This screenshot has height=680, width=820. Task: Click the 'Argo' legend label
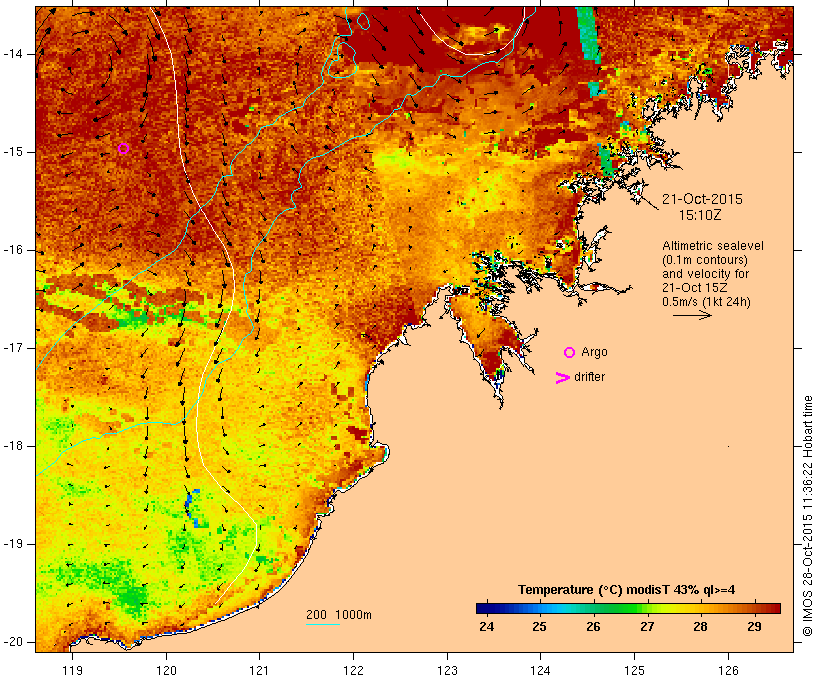(x=595, y=352)
